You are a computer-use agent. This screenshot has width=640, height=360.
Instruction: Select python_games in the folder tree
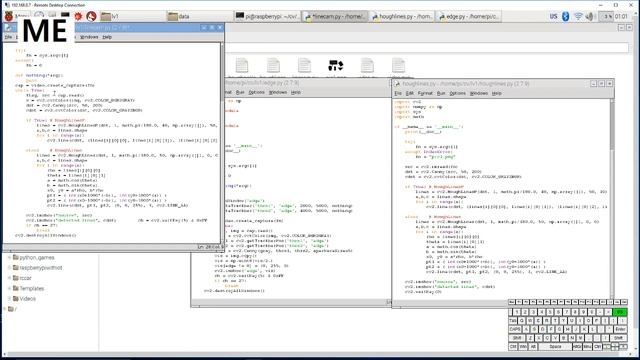(37, 258)
